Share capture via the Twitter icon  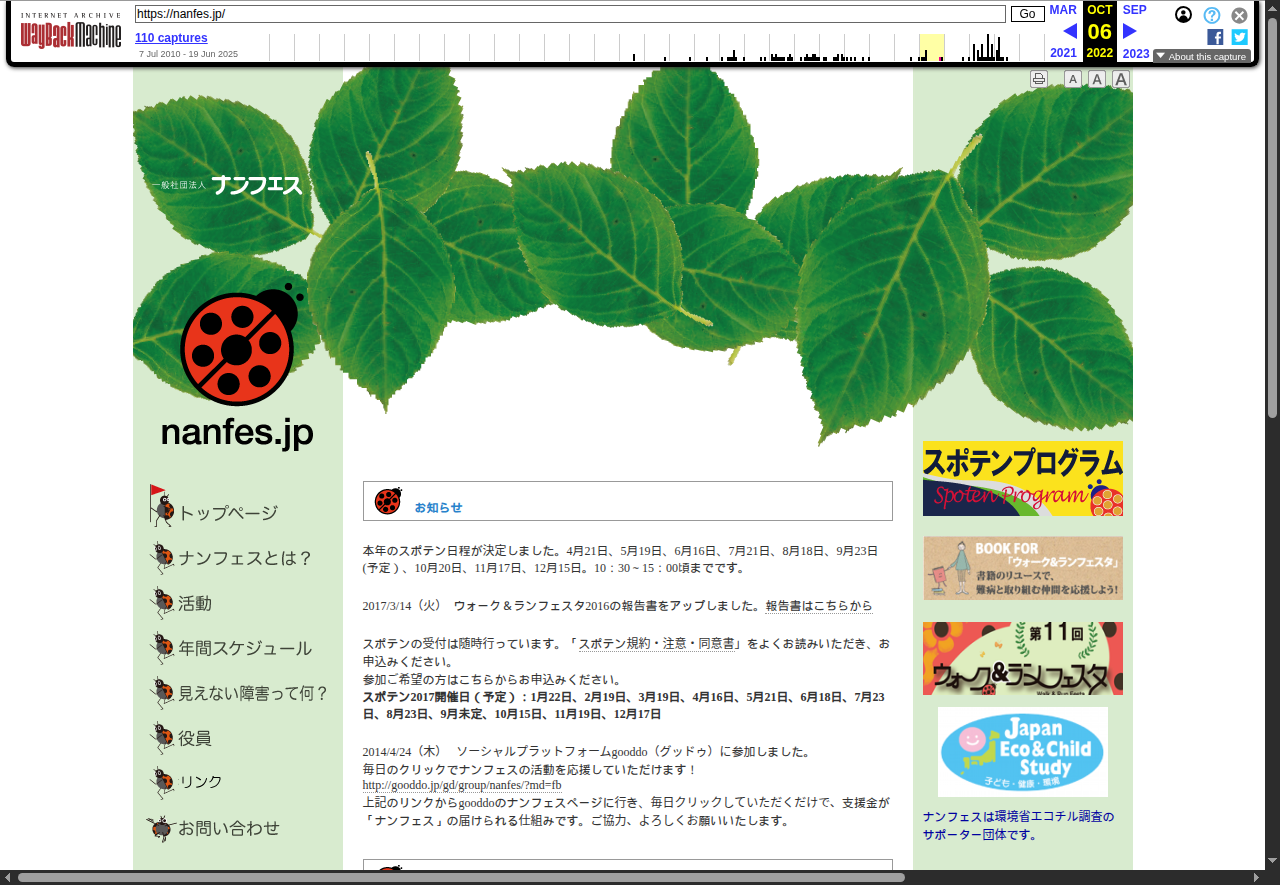tap(1240, 37)
